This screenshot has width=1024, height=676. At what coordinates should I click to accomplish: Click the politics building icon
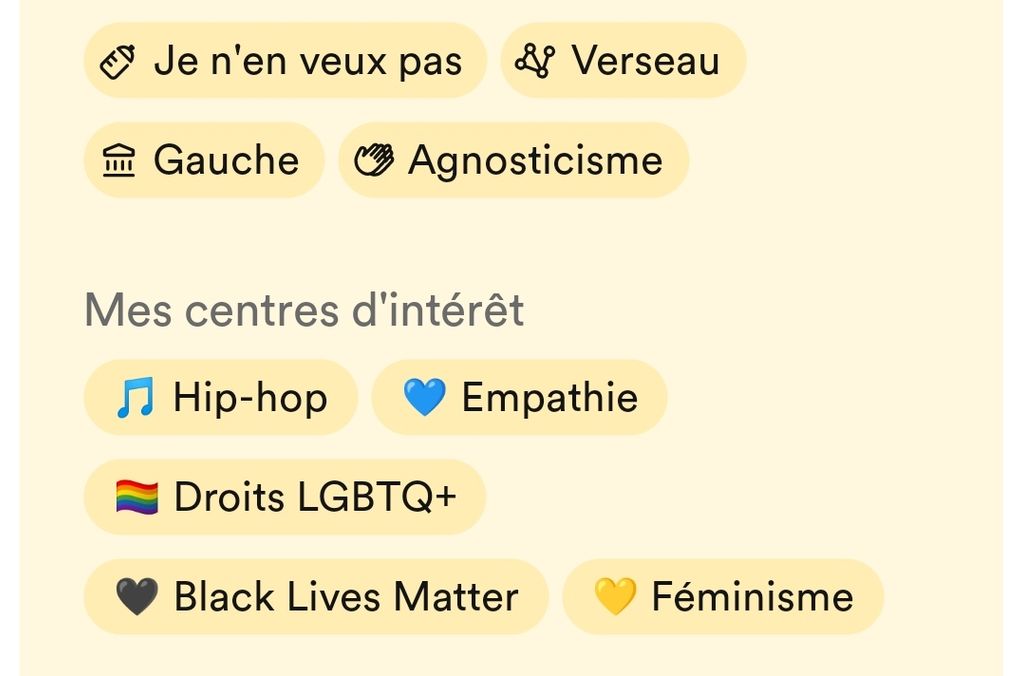(x=119, y=161)
